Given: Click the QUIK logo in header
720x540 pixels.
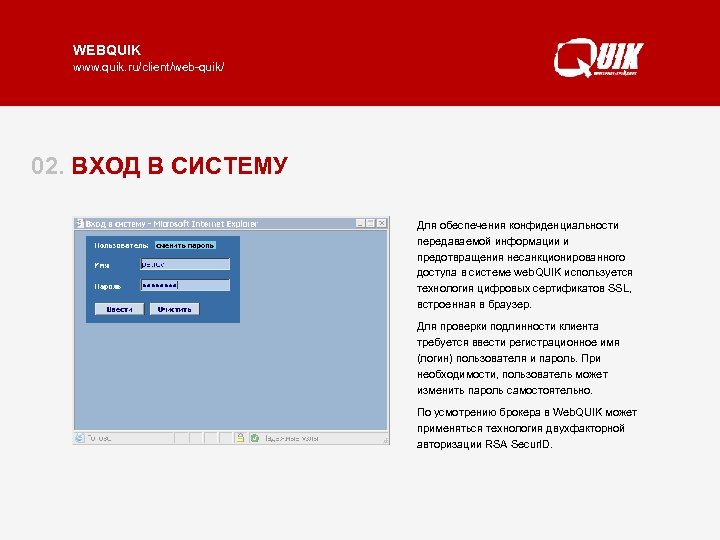Looking at the screenshot, I should click(x=598, y=58).
